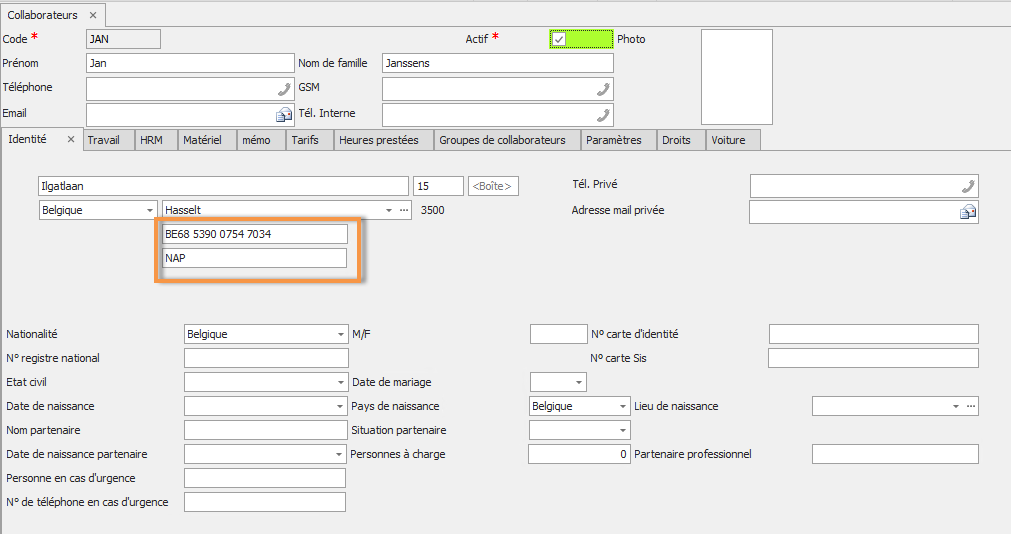The height and width of the screenshot is (534, 1011).
Task: Switch to the Tarifs tab
Action: click(309, 140)
